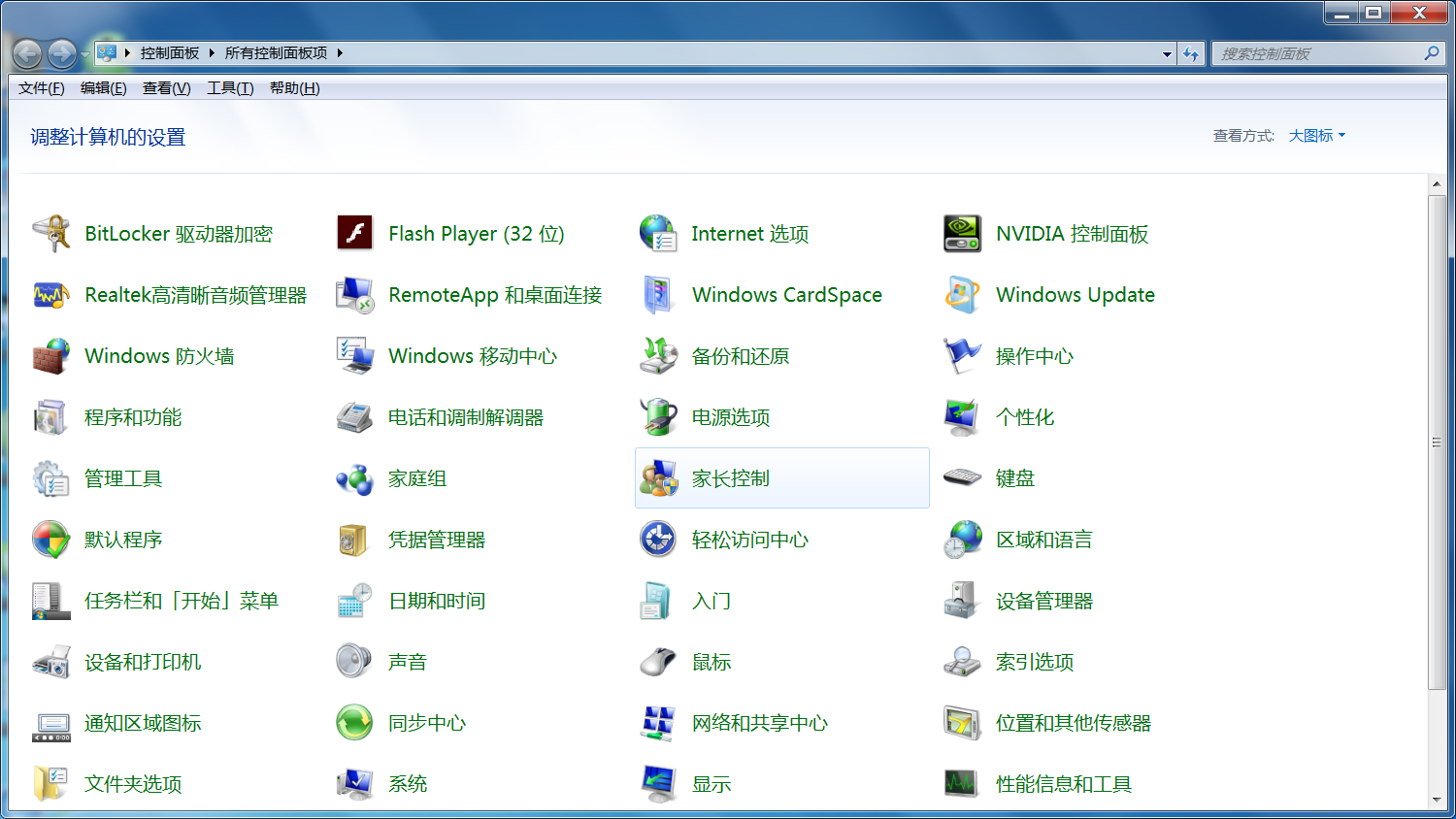1456x819 pixels.
Task: Click the Back navigation button
Action: 27,53
